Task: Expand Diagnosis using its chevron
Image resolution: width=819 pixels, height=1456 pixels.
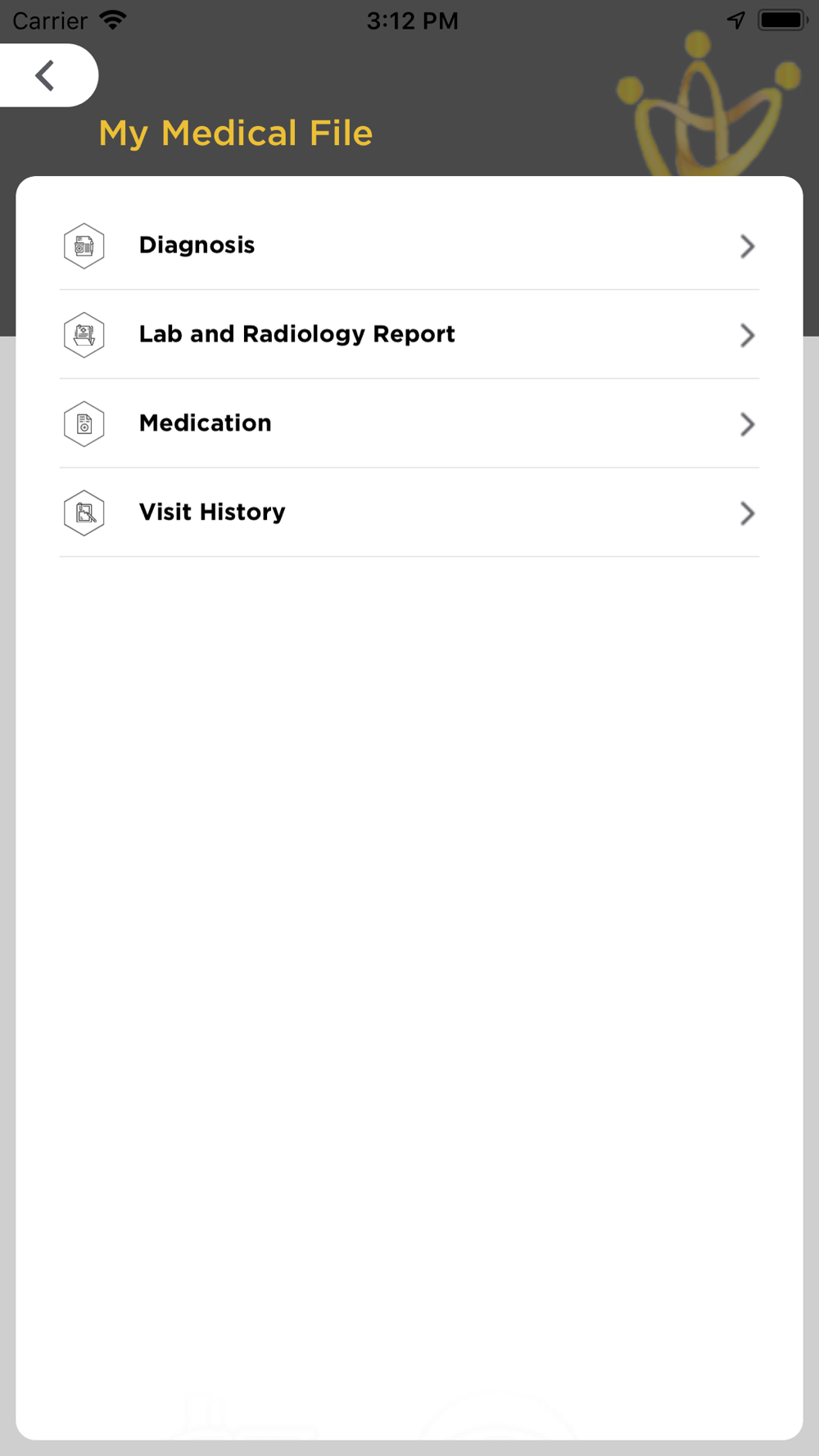Action: click(x=747, y=246)
